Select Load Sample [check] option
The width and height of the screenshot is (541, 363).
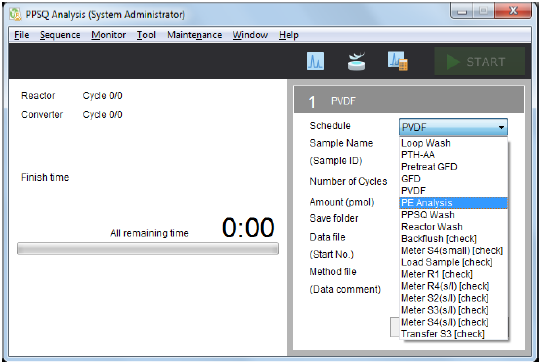pos(453,263)
